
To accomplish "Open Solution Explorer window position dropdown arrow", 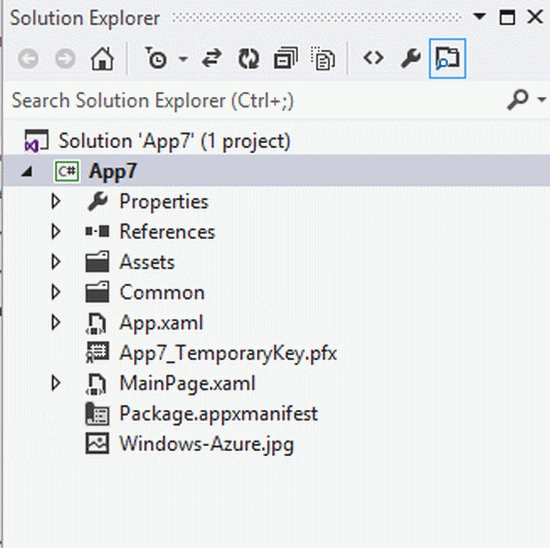I will [x=479, y=16].
